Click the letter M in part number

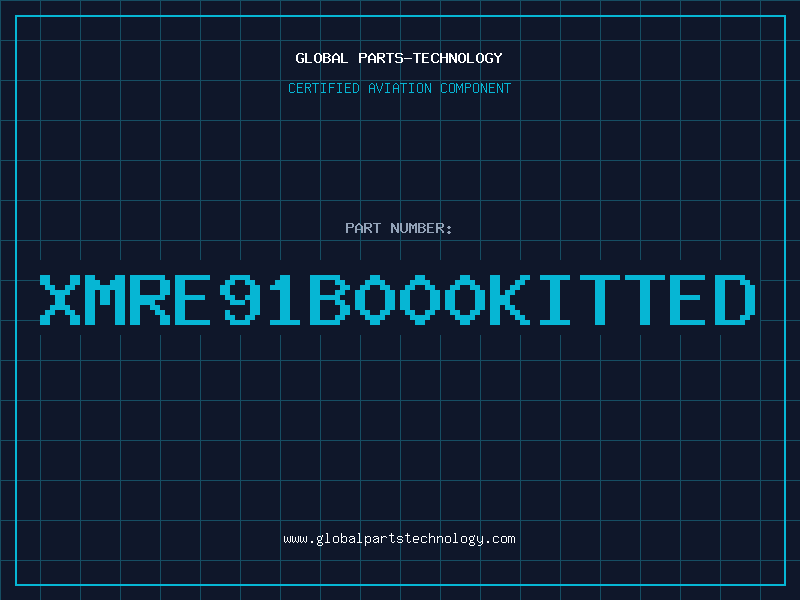point(105,299)
